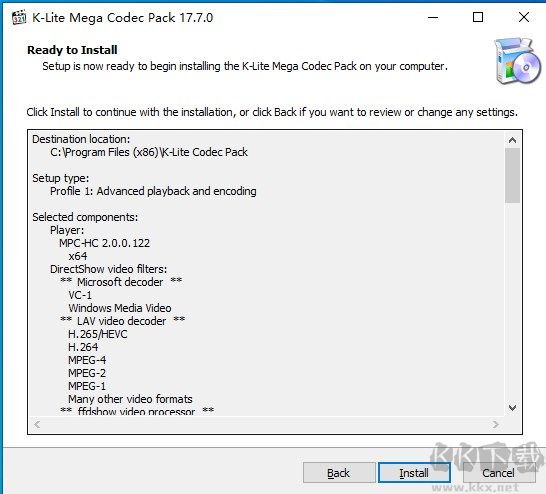Cancel the K-Lite installation

[x=498, y=472]
